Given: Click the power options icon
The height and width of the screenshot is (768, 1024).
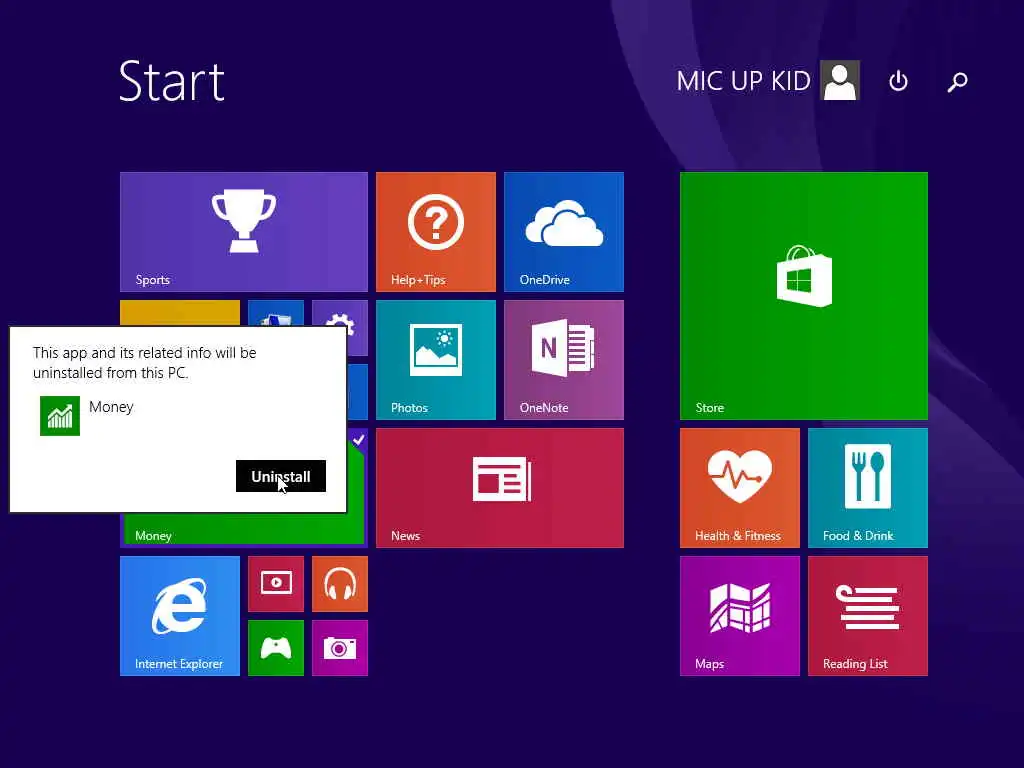Looking at the screenshot, I should [898, 81].
